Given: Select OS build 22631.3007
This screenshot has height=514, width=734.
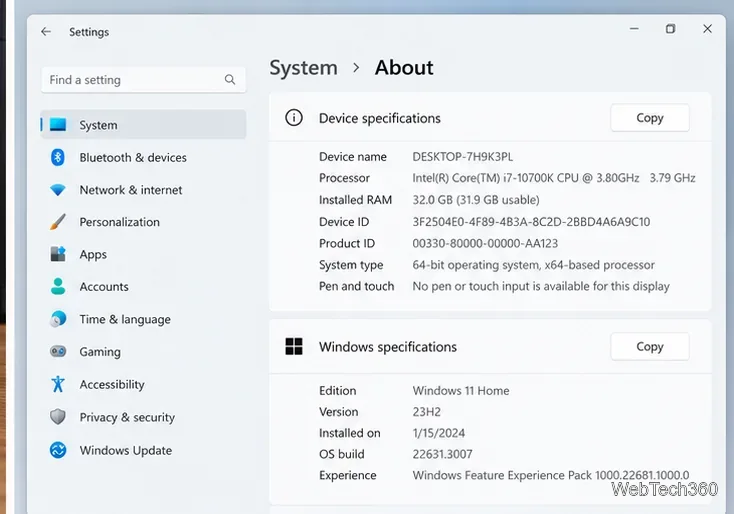Looking at the screenshot, I should click(442, 454).
